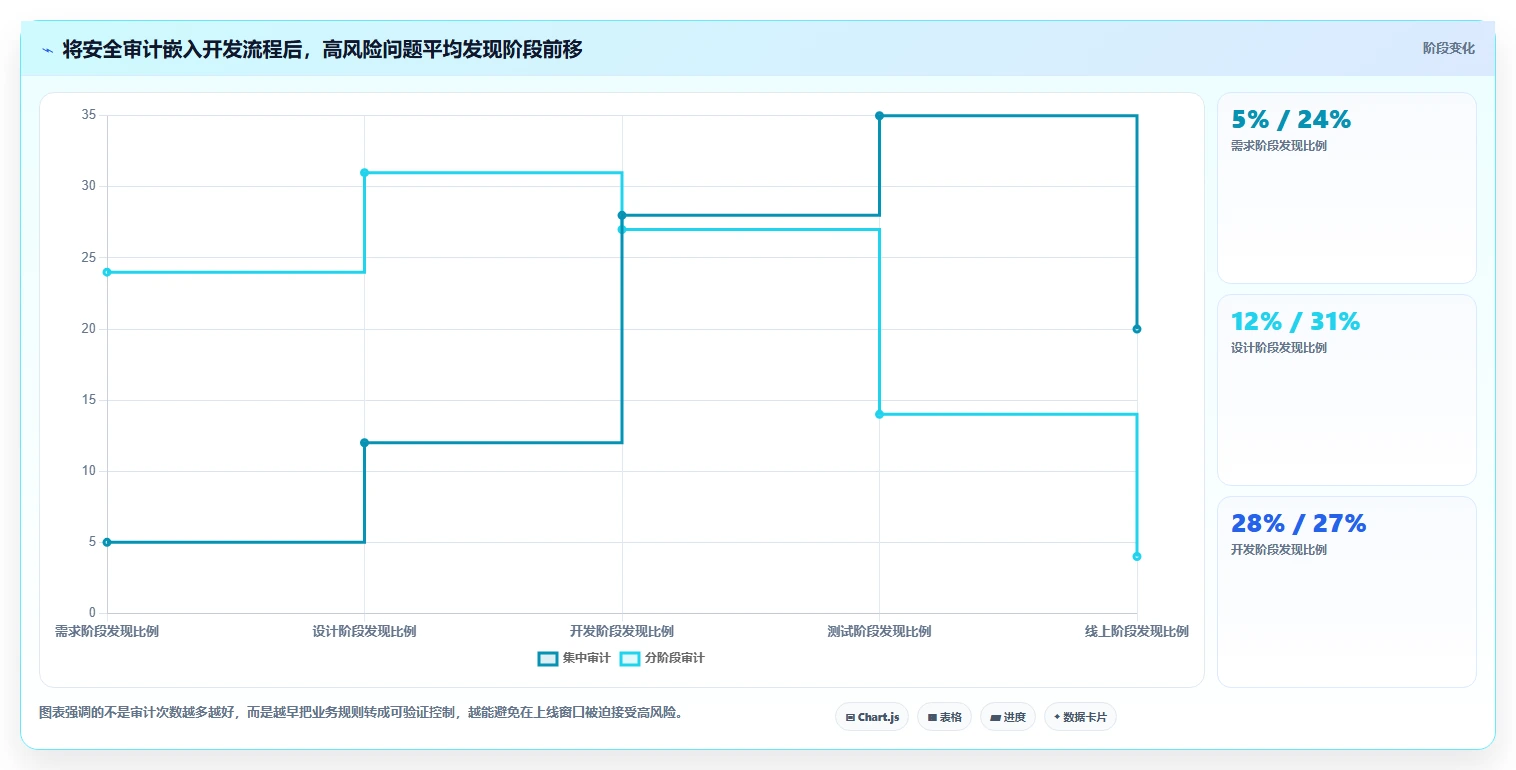
Task: Click 分阶段审计 point at 线上阶段 (value 4)
Action: [1137, 556]
